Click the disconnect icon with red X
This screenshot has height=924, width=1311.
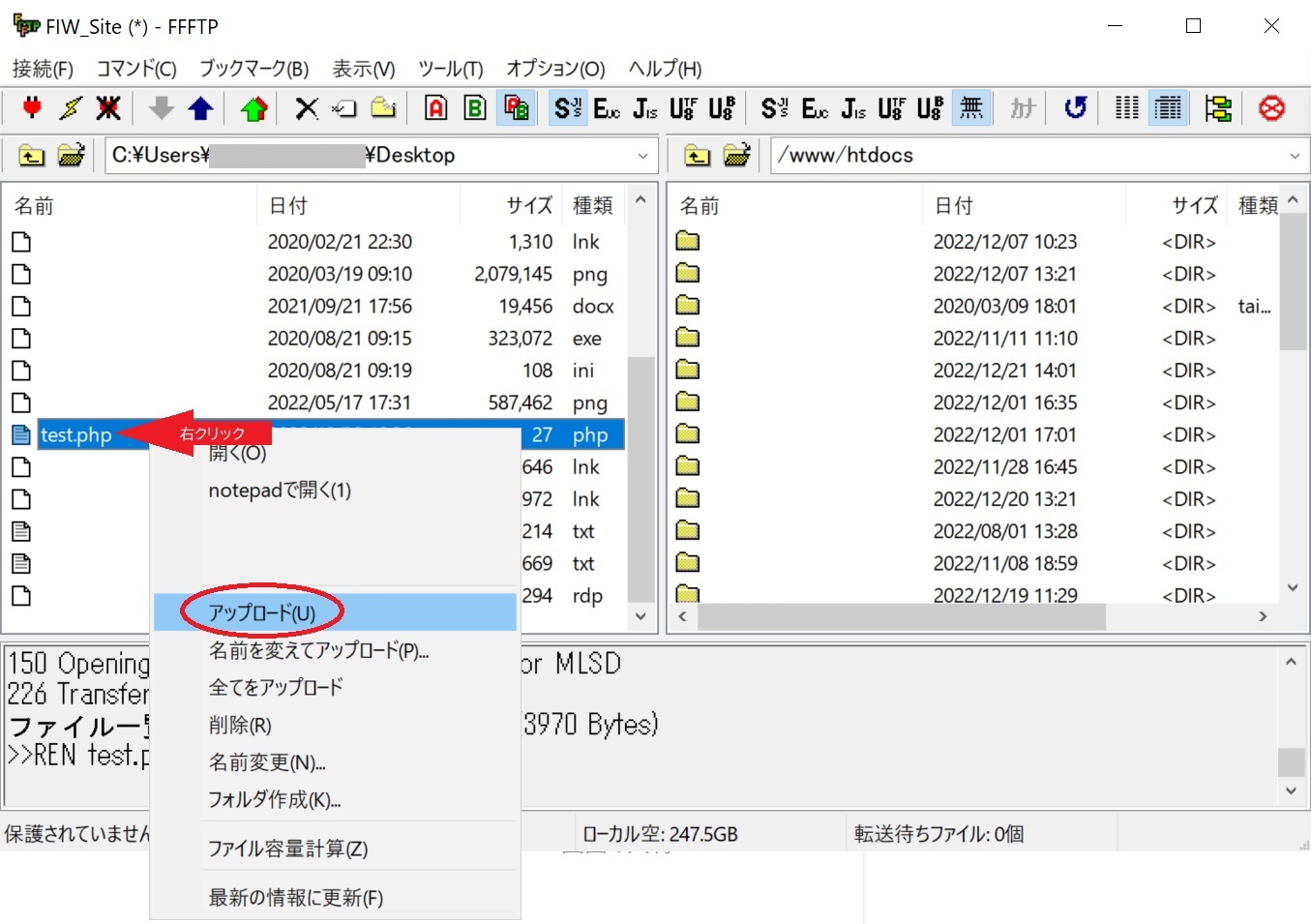point(108,107)
